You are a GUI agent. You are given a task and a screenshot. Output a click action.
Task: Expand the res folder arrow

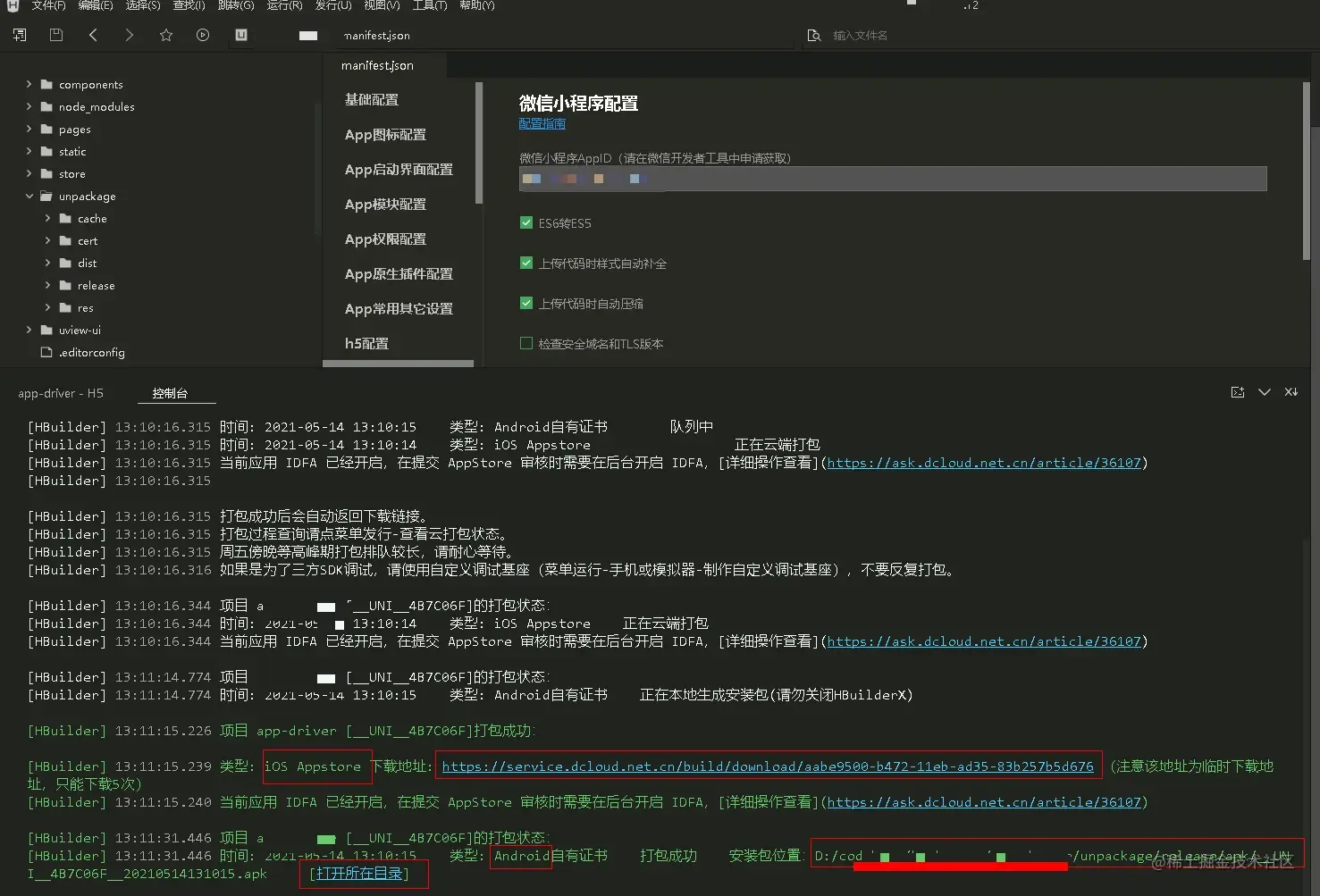pos(47,307)
